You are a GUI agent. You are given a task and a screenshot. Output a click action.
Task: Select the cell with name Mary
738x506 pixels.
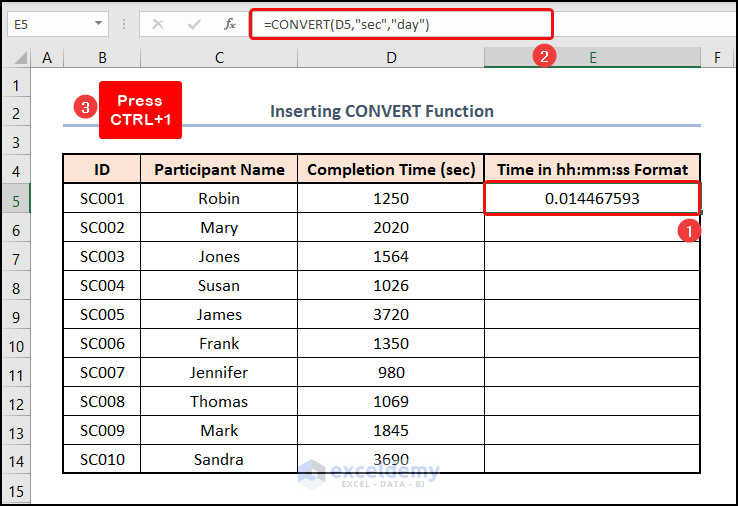pos(219,227)
